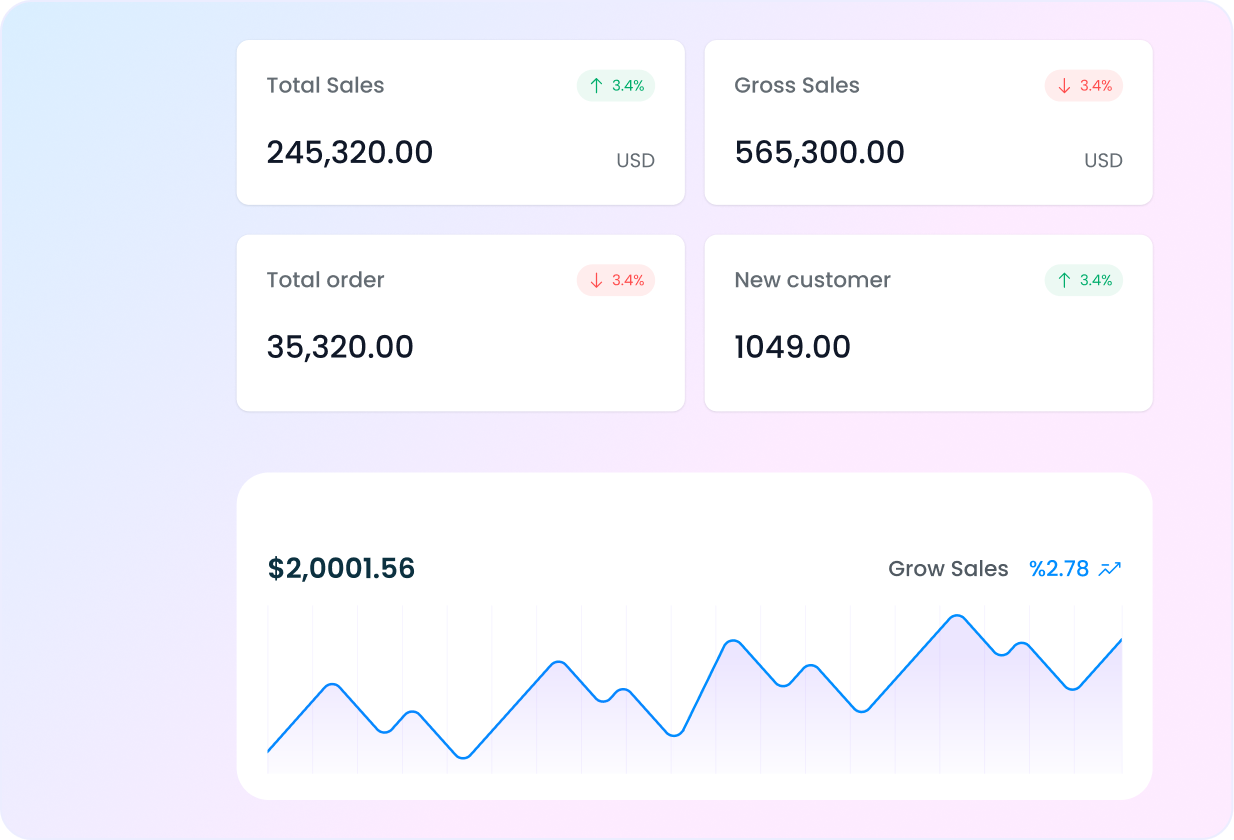The width and height of the screenshot is (1234, 840).
Task: Select the 1049.00 new customer value
Action: point(792,348)
